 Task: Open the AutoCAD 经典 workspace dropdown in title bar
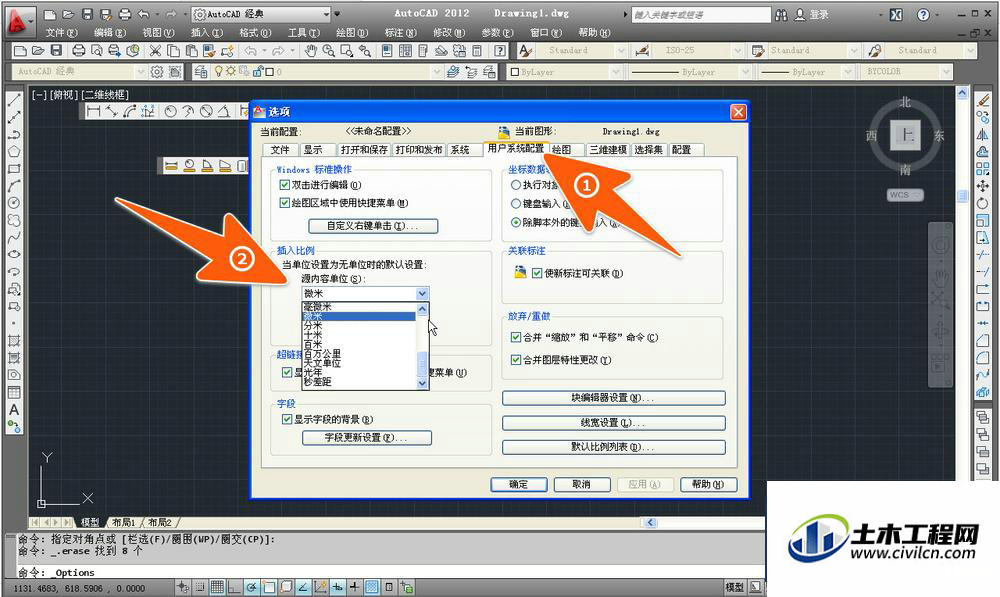coord(261,14)
